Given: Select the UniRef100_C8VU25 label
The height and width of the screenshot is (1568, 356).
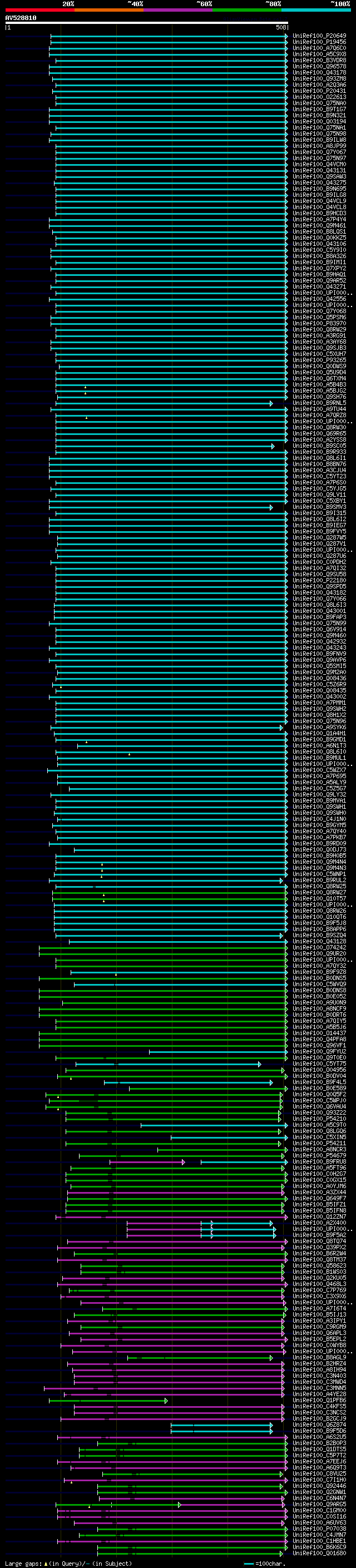Looking at the screenshot, I should [319, 1473].
